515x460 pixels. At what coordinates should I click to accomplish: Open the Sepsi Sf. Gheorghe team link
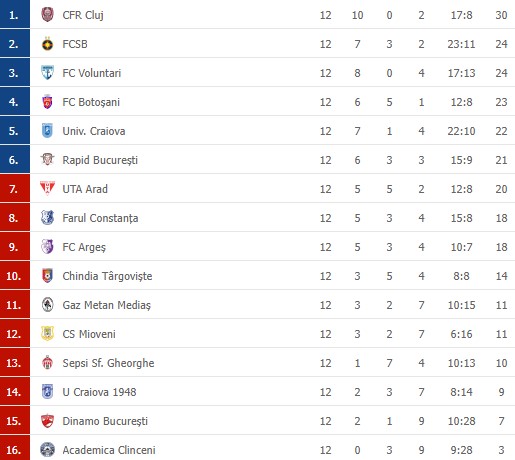(x=108, y=363)
